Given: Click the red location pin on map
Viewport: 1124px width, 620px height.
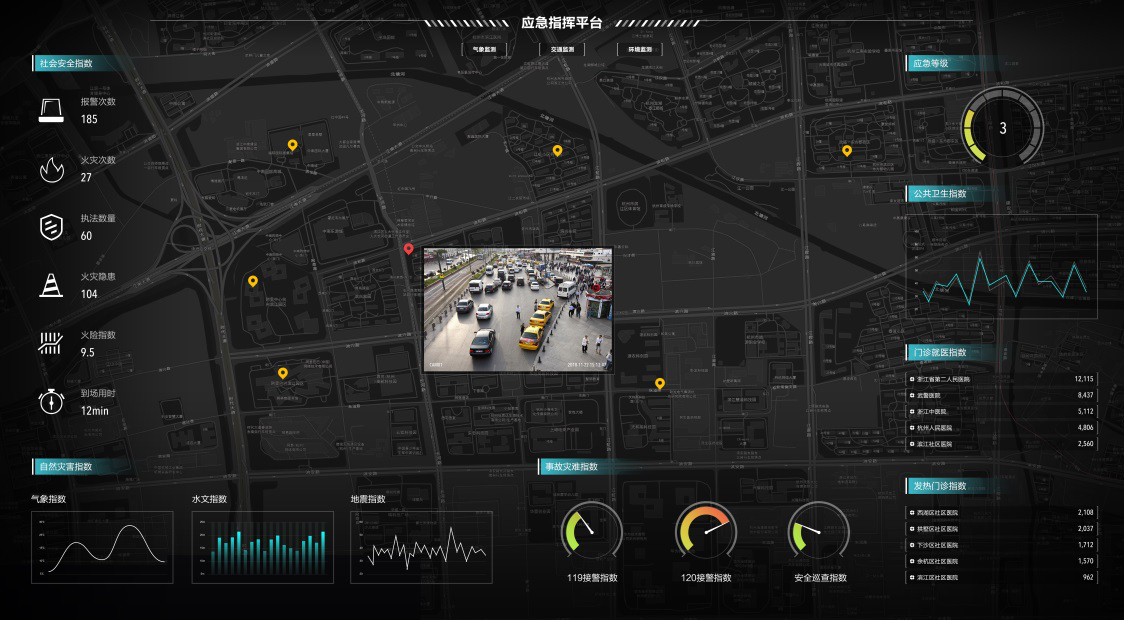Looking at the screenshot, I should click(x=408, y=249).
